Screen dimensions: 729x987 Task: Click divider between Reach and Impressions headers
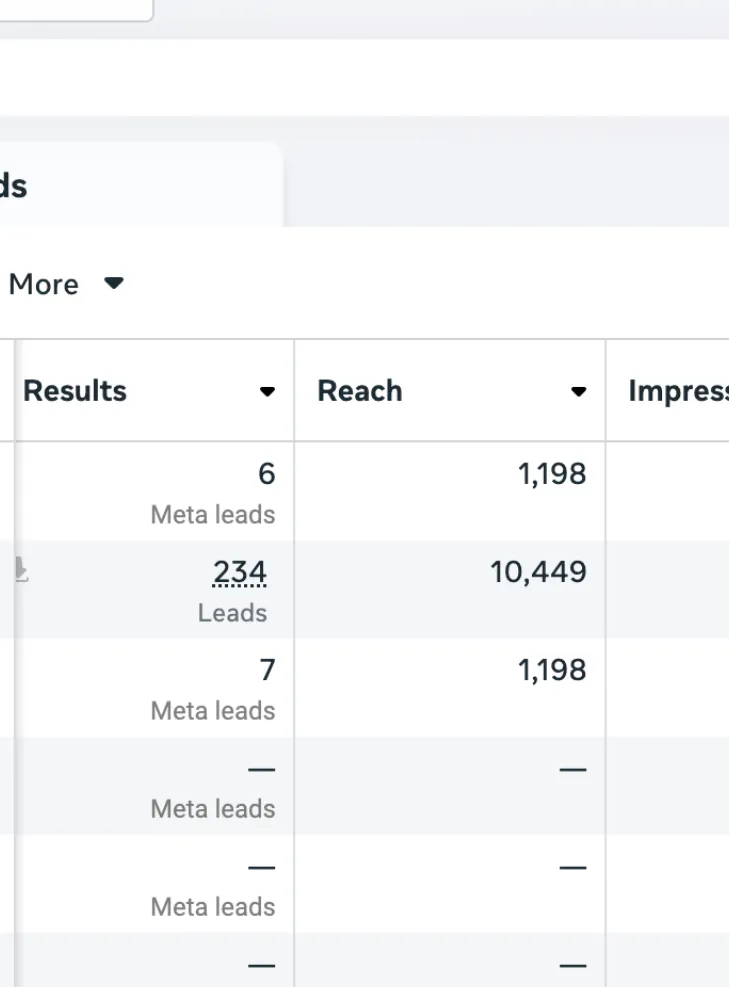tap(605, 391)
